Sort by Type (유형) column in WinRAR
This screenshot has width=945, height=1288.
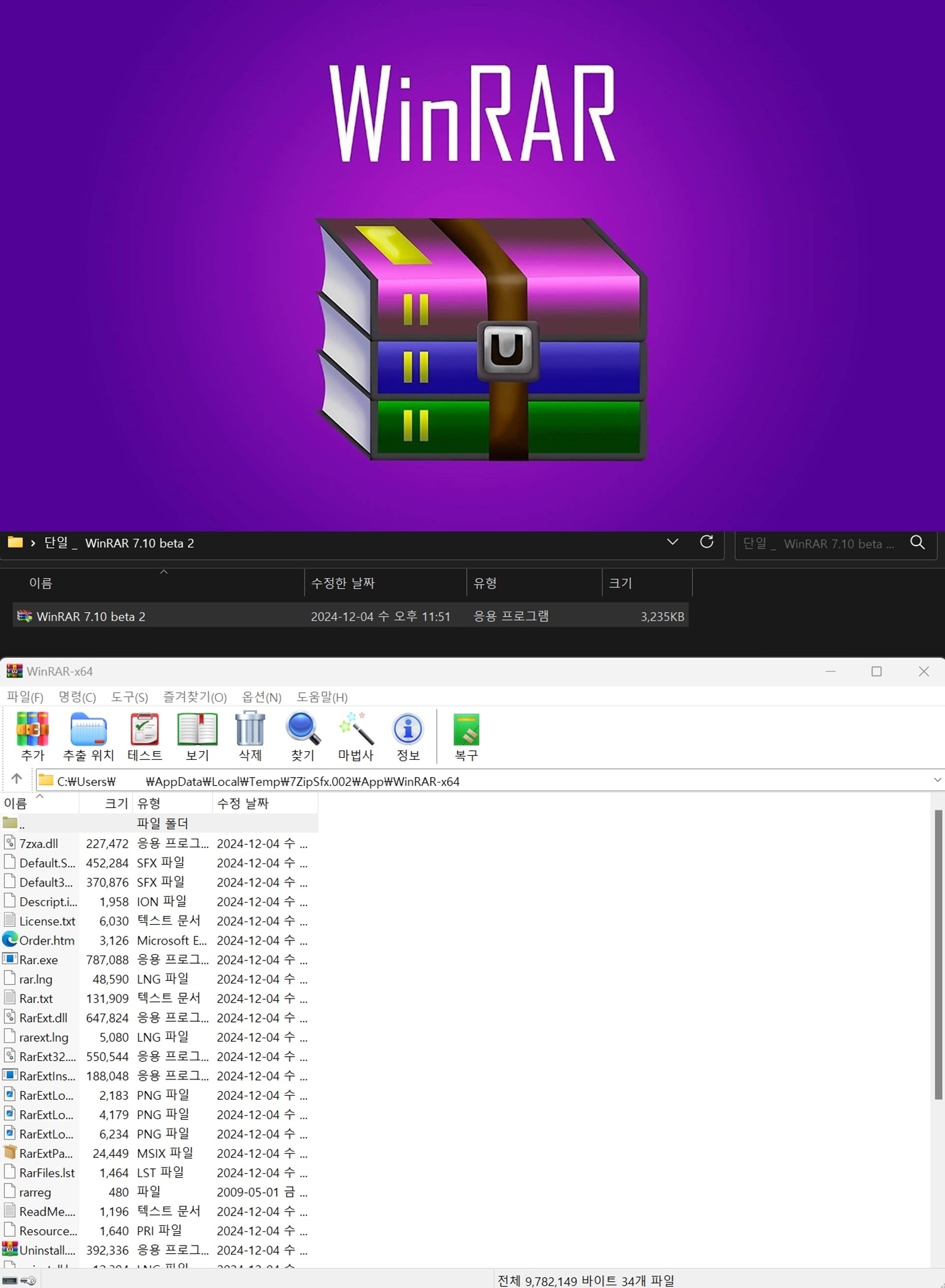[x=172, y=803]
